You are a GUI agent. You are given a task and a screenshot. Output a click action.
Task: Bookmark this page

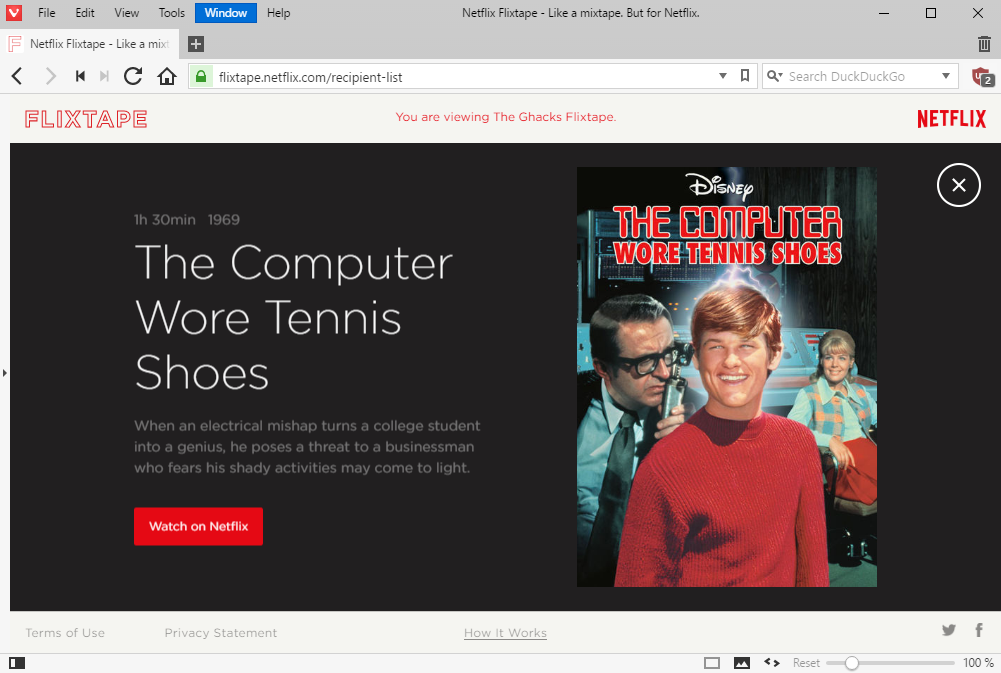point(744,76)
